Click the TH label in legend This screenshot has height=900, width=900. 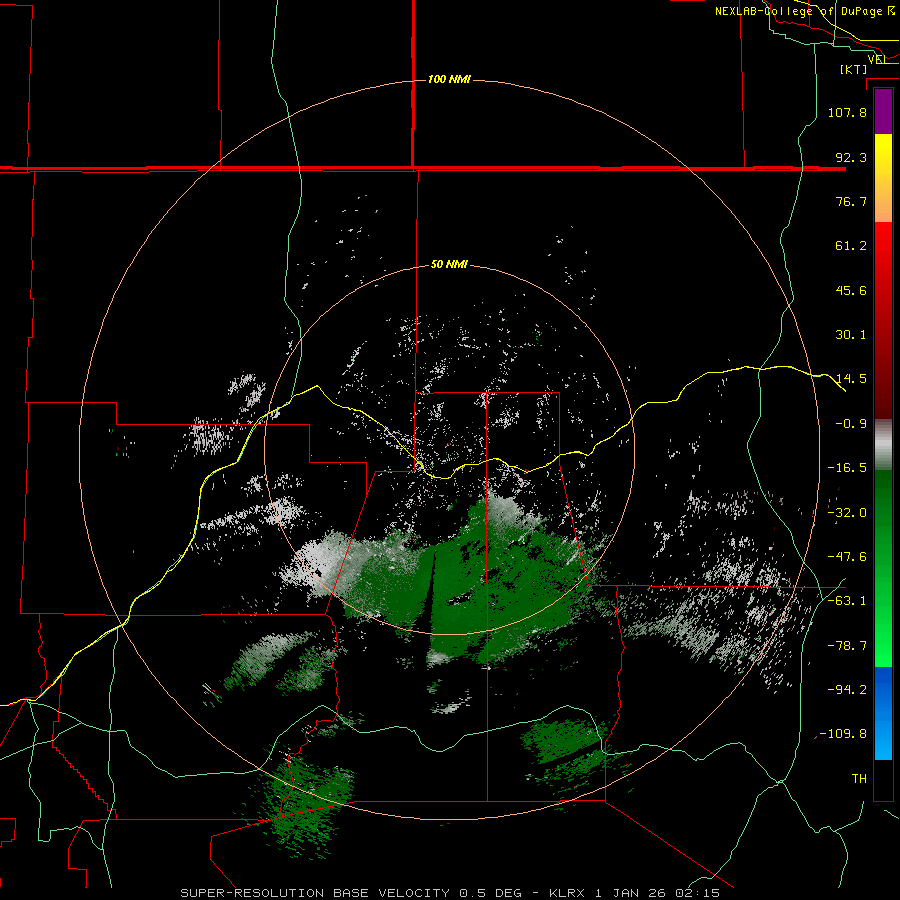pos(859,779)
